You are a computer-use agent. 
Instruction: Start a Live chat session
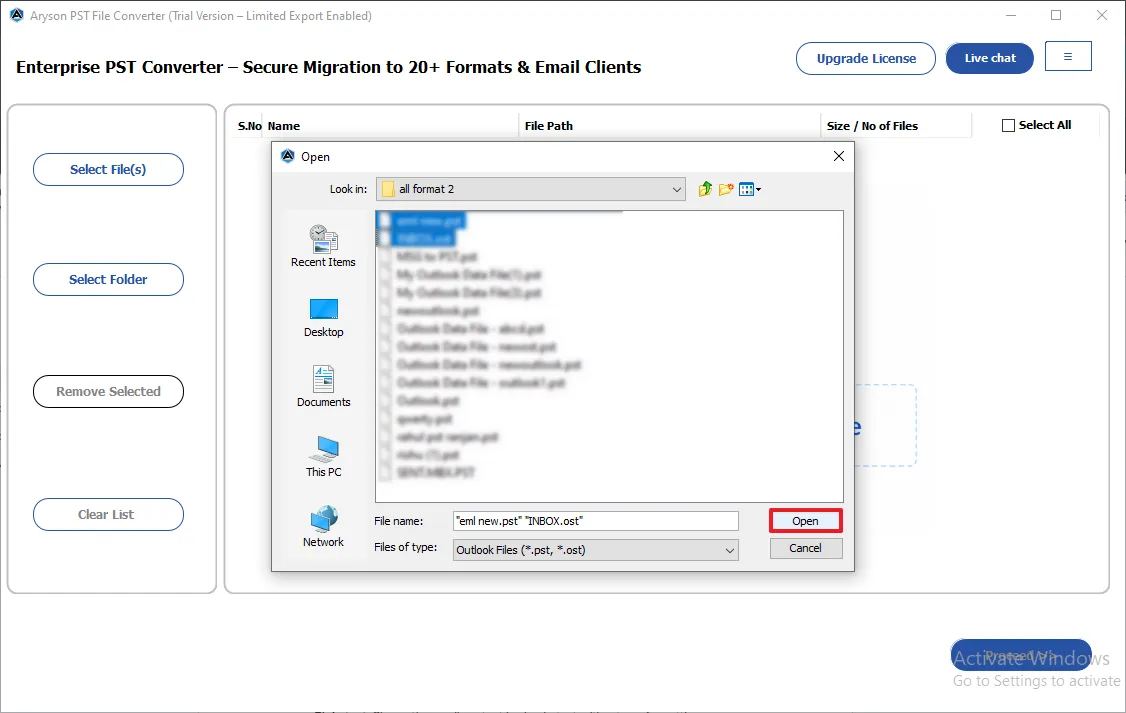[x=990, y=58]
